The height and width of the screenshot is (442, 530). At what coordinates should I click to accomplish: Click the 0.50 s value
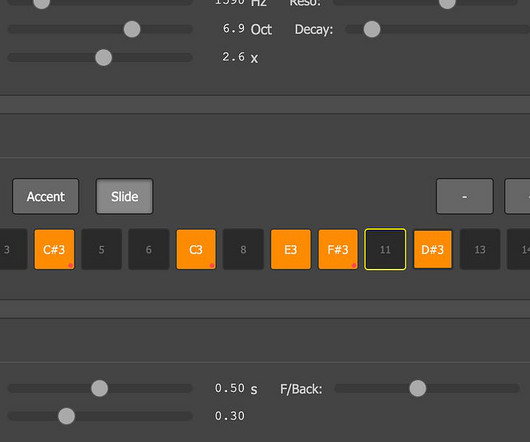[236, 389]
